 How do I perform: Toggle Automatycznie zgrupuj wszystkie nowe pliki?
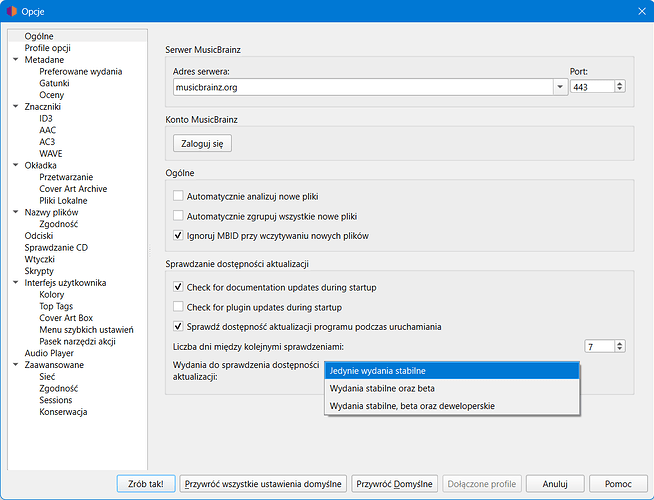click(179, 216)
